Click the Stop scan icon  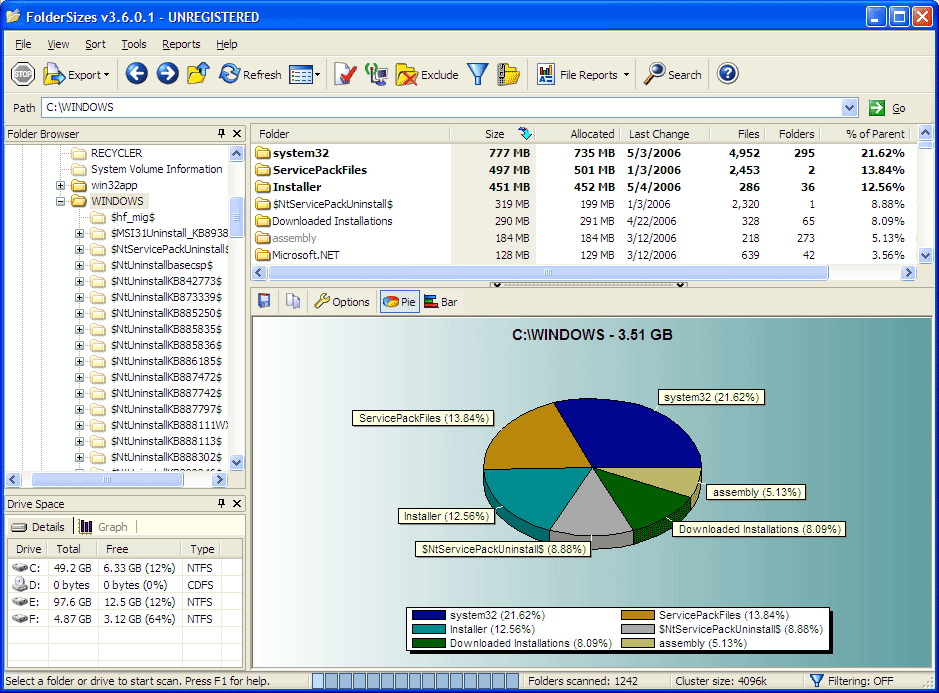point(23,74)
